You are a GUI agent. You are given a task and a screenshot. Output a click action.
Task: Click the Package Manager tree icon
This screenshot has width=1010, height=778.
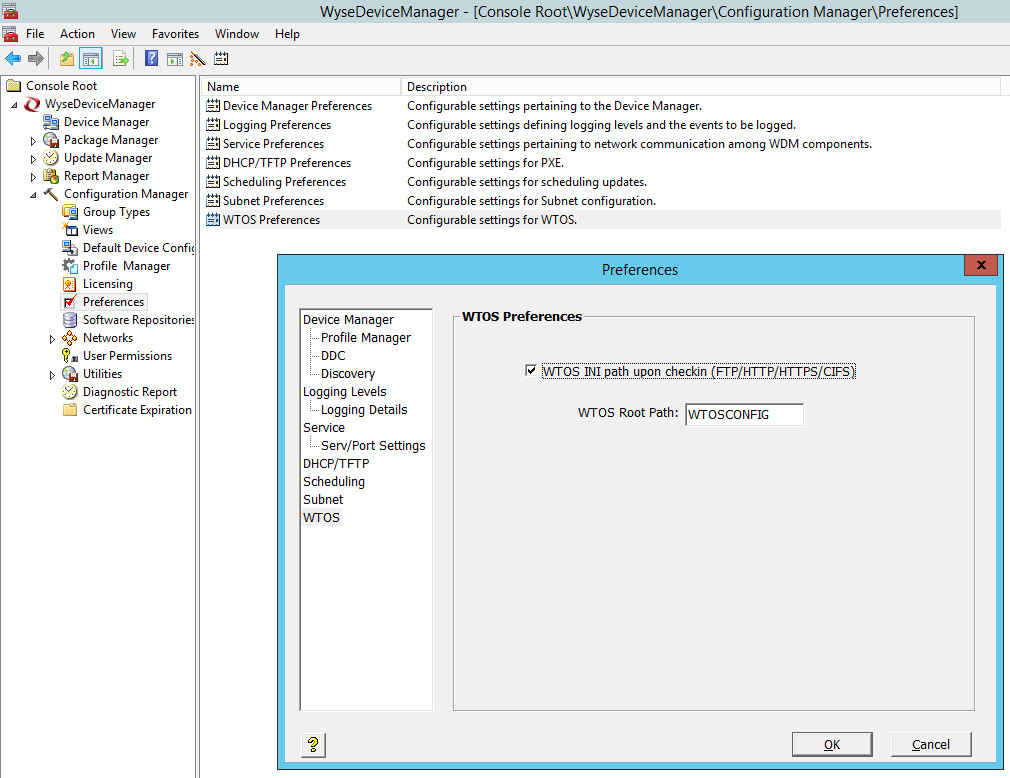pyautogui.click(x=51, y=140)
